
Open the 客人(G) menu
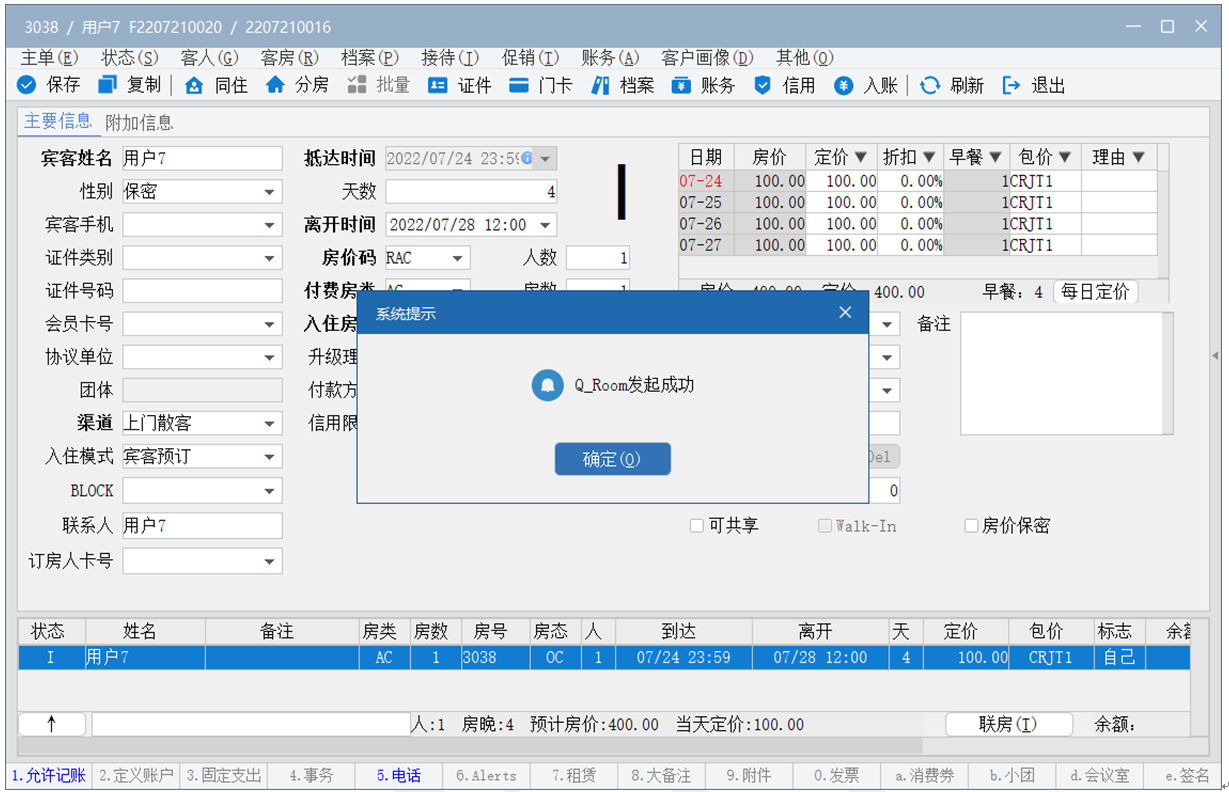(x=210, y=58)
